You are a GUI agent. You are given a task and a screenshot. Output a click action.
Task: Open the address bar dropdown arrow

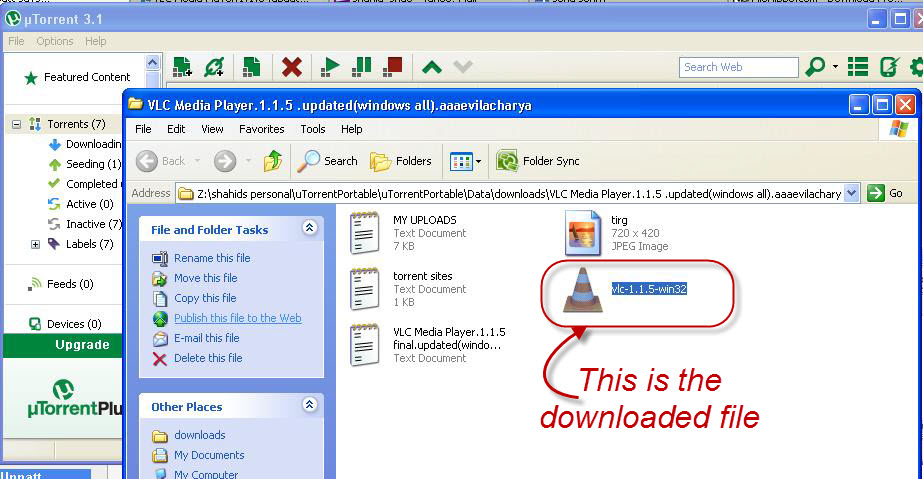(x=851, y=193)
